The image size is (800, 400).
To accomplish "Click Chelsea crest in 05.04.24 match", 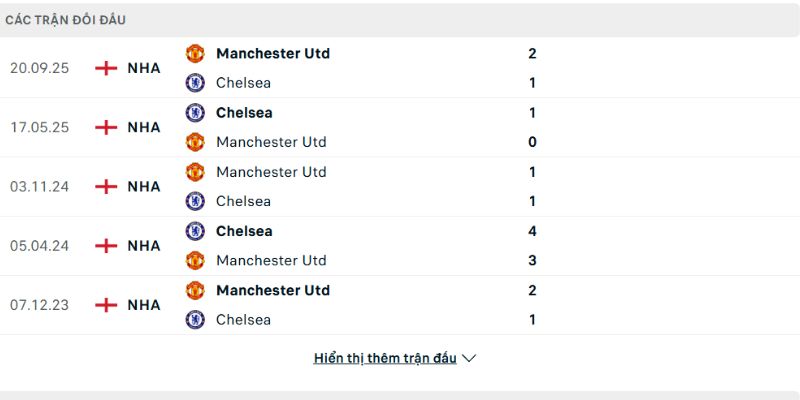I will [x=195, y=231].
